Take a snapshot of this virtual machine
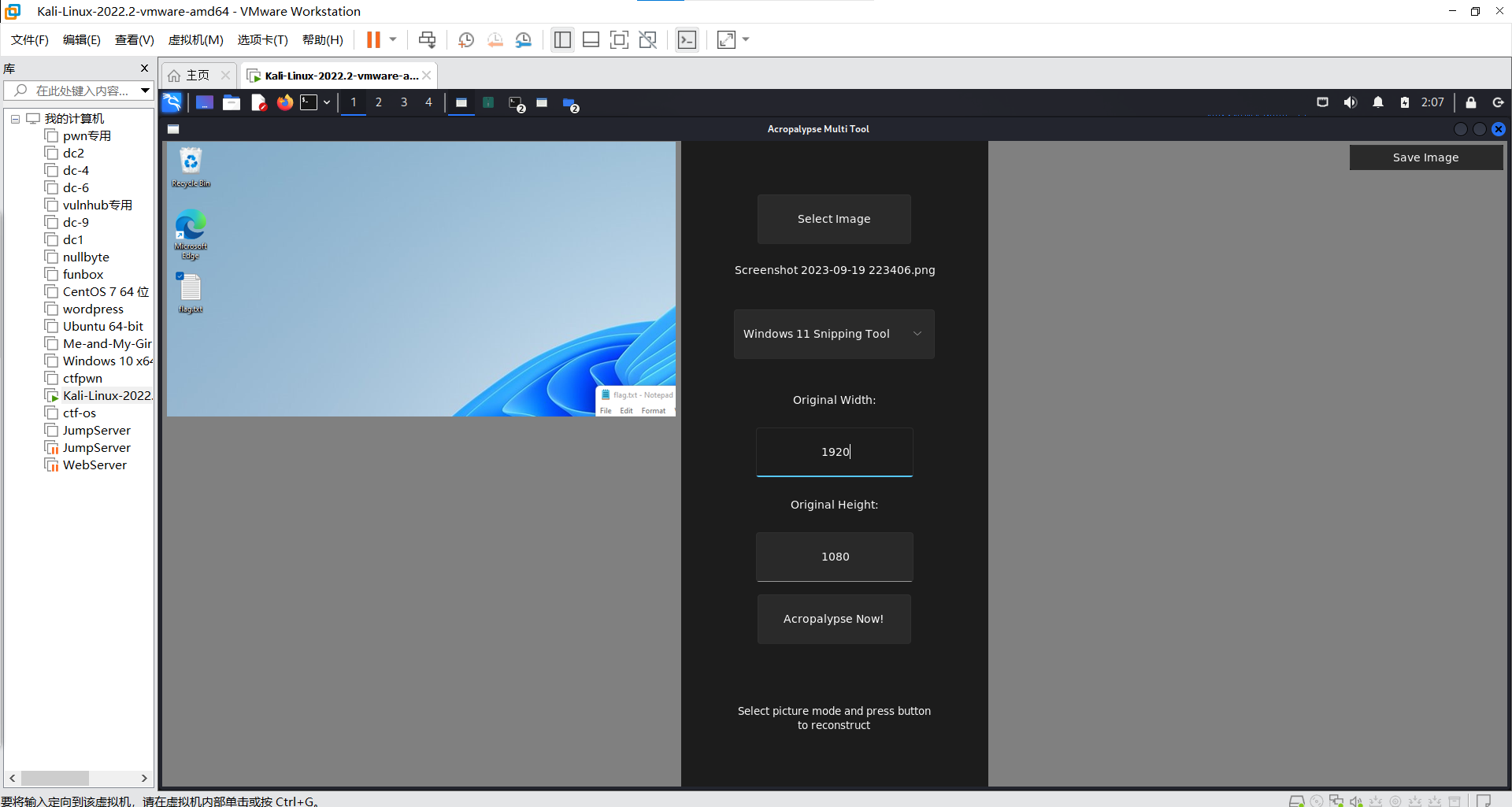The width and height of the screenshot is (1512, 807). point(466,40)
